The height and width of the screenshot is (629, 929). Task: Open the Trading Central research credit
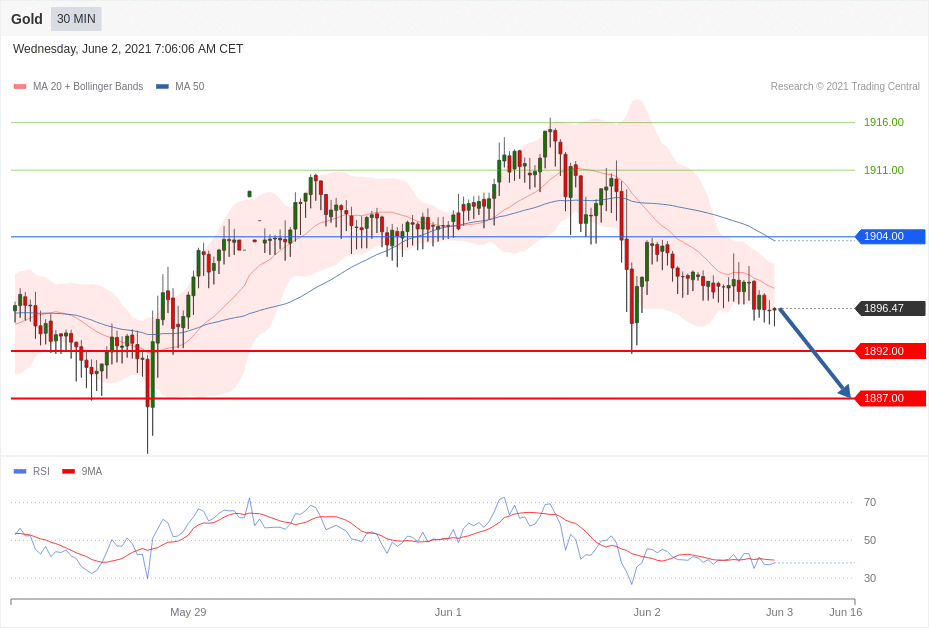[x=844, y=87]
